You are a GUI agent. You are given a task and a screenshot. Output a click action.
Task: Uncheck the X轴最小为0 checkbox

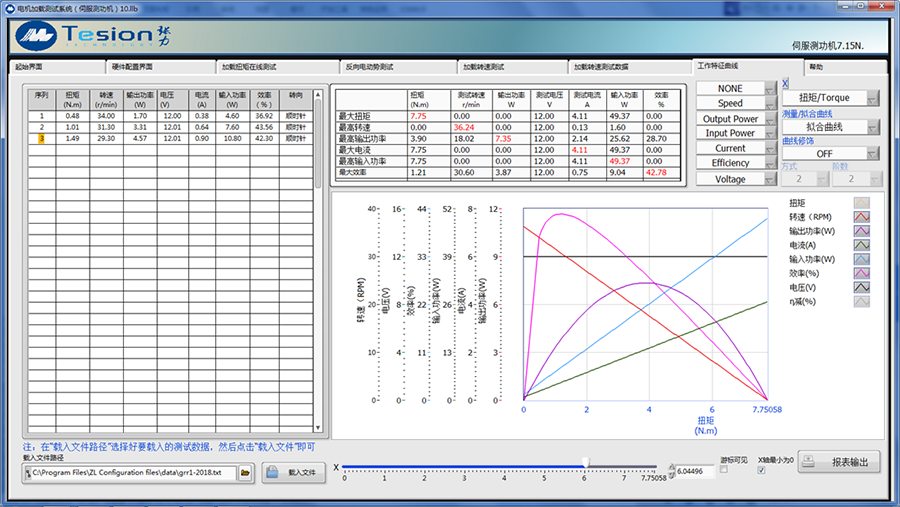pyautogui.click(x=762, y=470)
